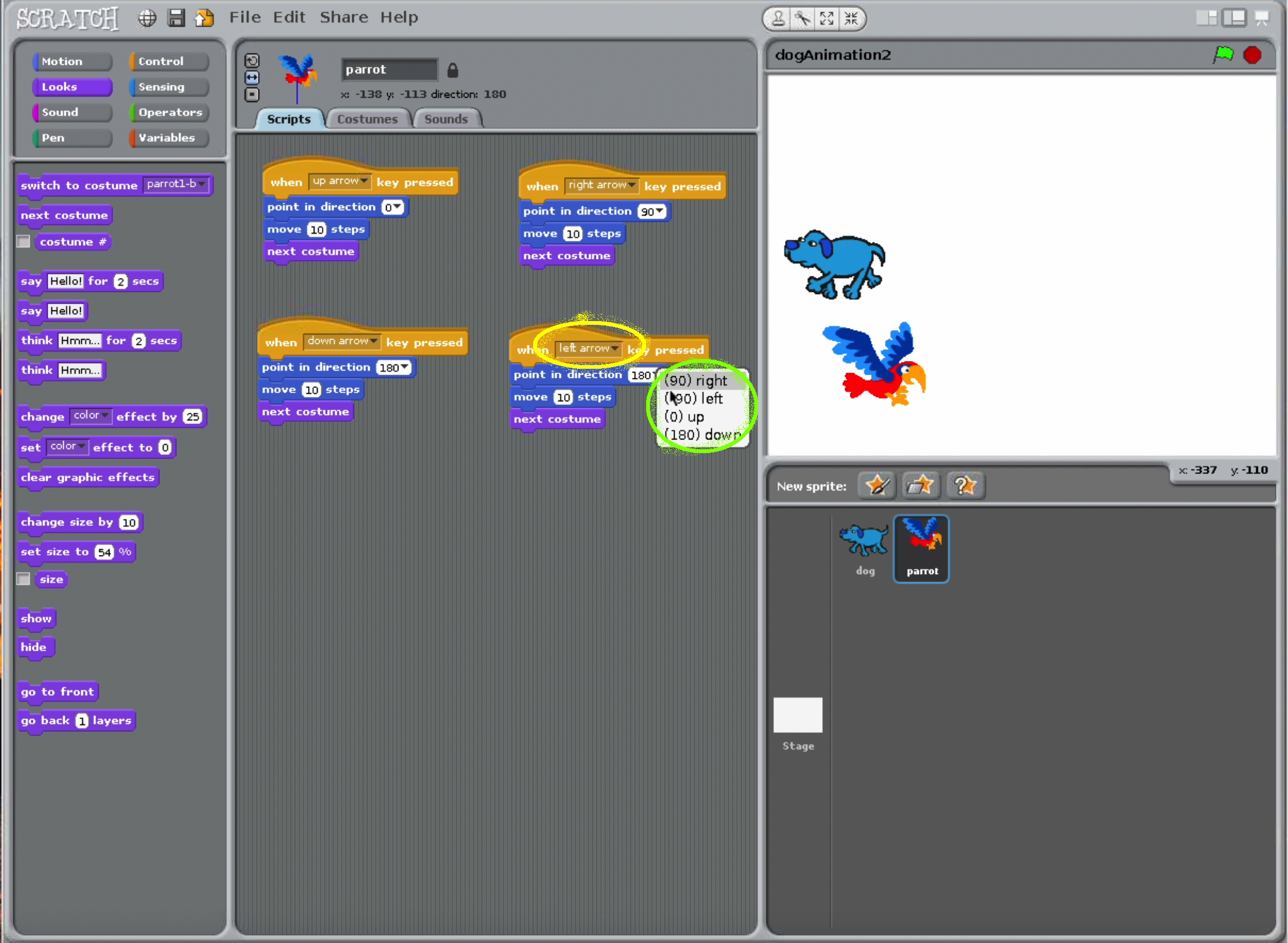Toggle the parrot sprite lock icon
Viewport: 1288px width, 943px height.
click(x=452, y=70)
